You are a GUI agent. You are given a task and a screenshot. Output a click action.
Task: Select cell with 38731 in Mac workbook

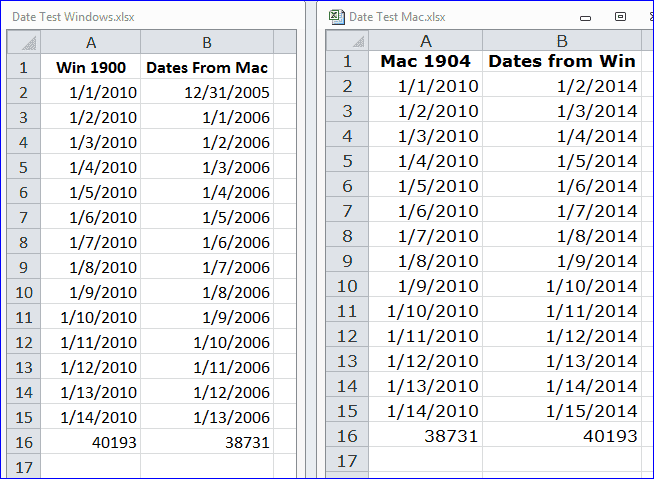[426, 435]
